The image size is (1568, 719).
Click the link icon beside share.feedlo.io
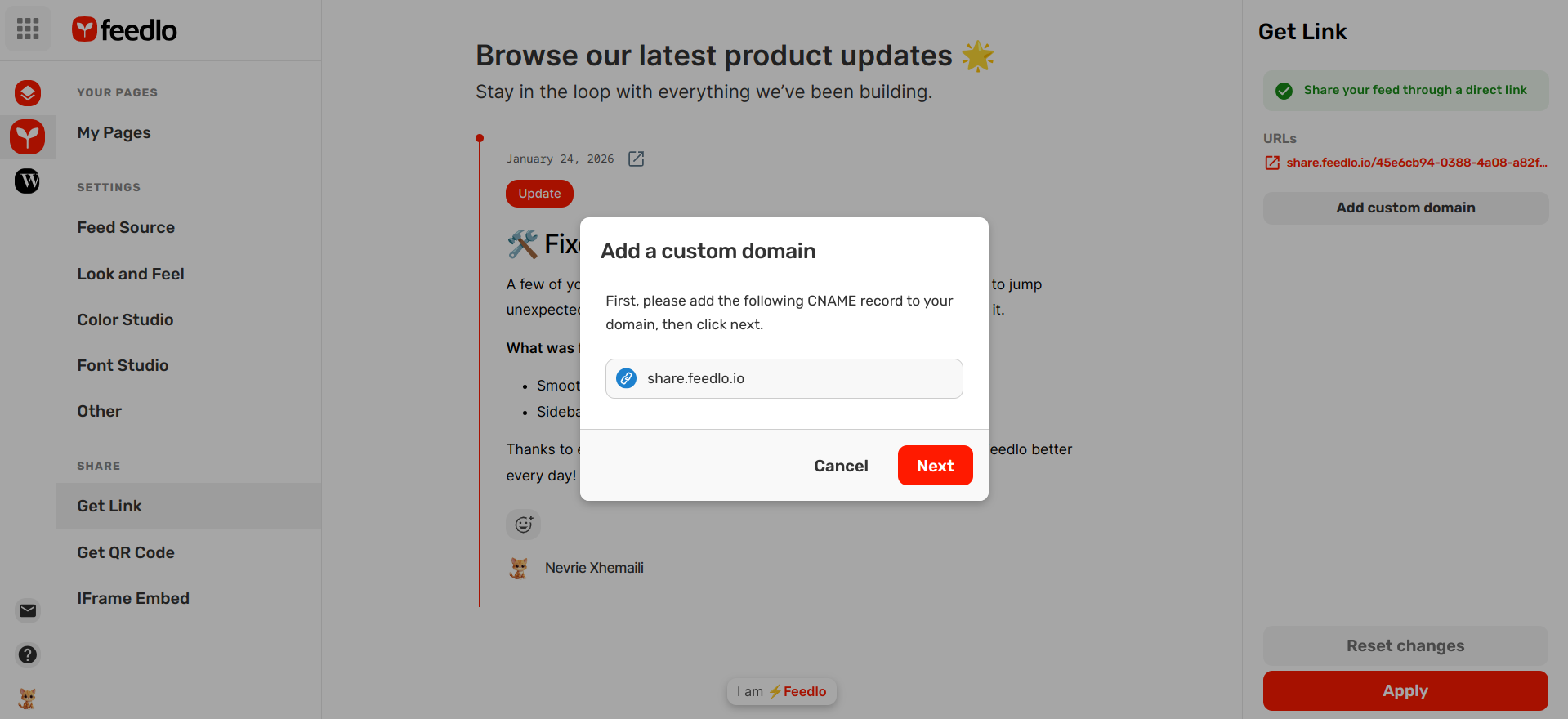627,378
